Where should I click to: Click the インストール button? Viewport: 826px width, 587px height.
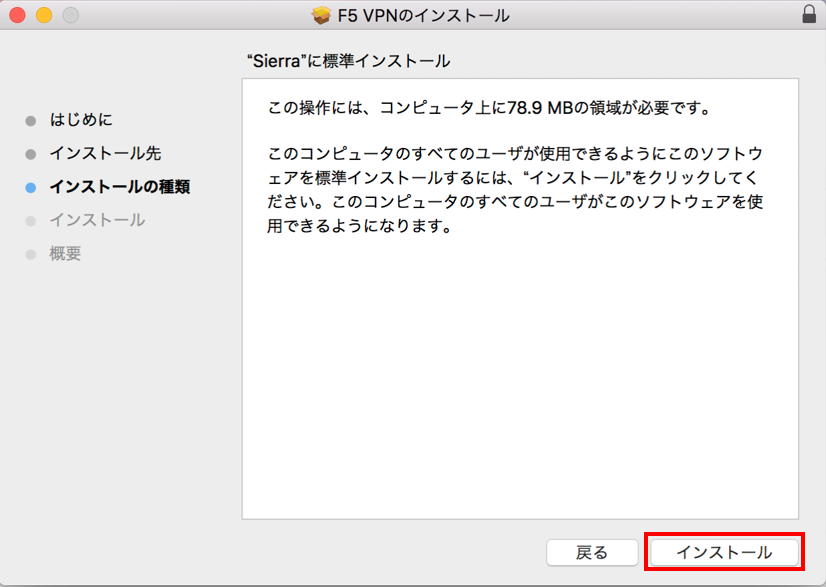pyautogui.click(x=724, y=552)
